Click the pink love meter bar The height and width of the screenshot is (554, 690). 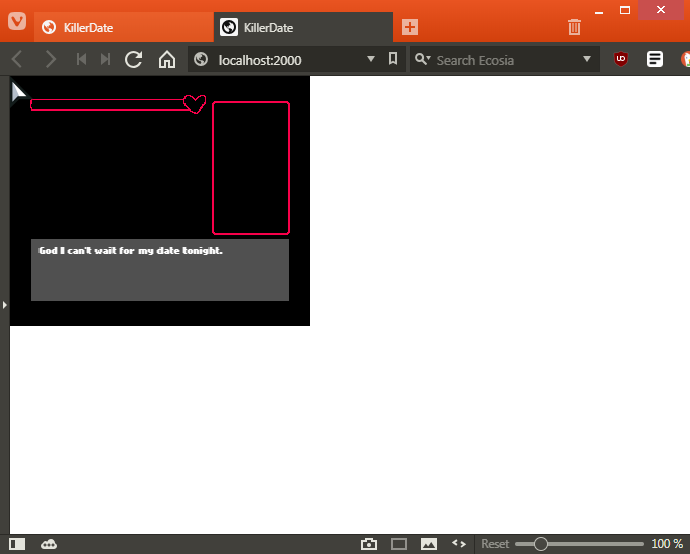pyautogui.click(x=108, y=105)
